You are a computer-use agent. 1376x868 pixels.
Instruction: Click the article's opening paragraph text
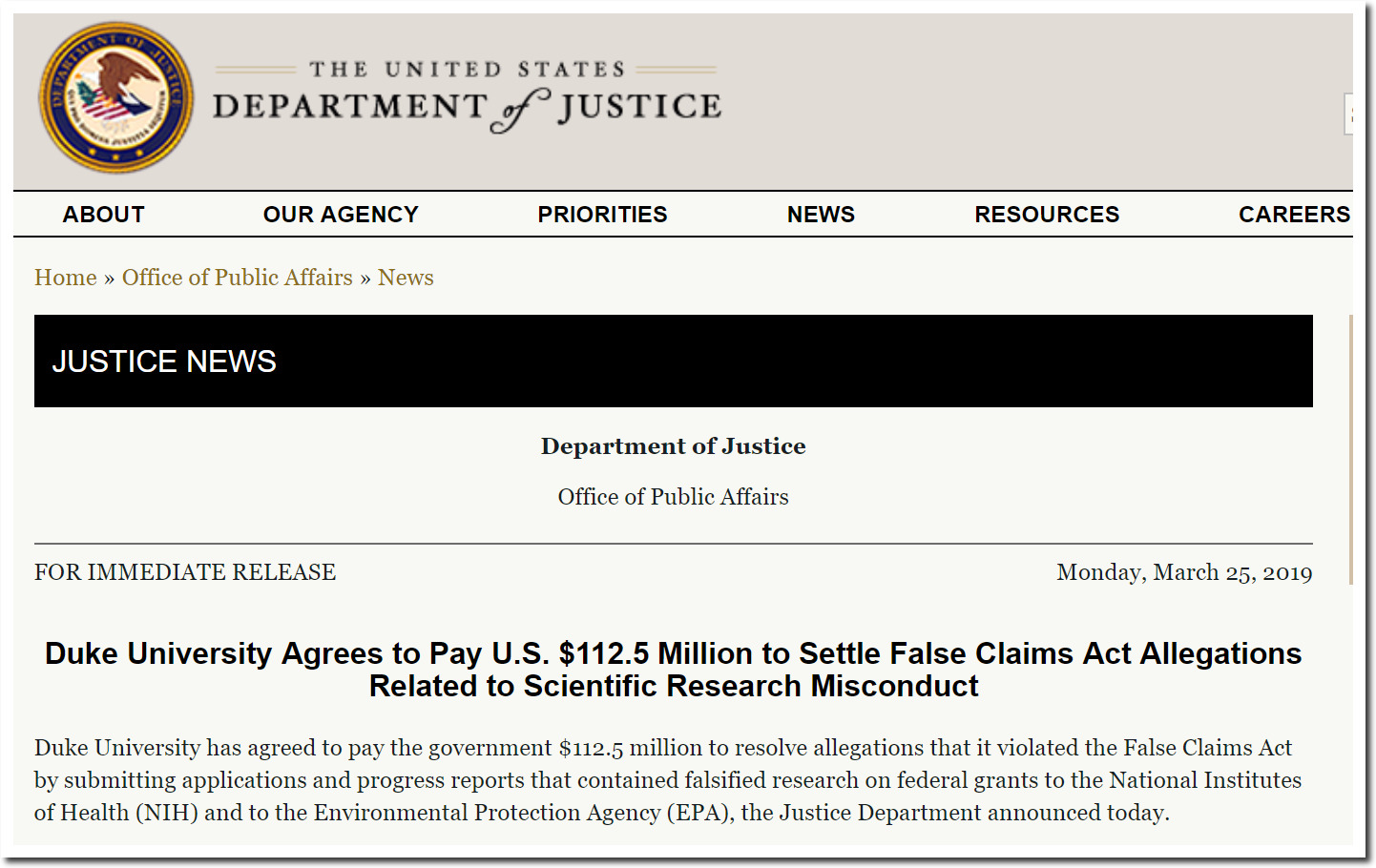[x=668, y=780]
